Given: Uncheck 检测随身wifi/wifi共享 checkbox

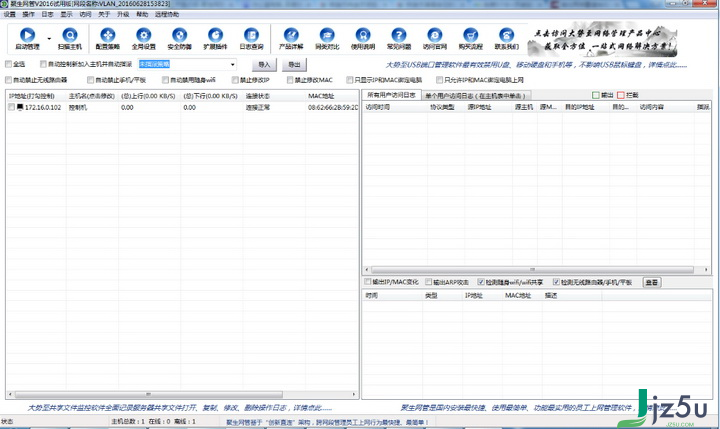Looking at the screenshot, I should coord(481,282).
